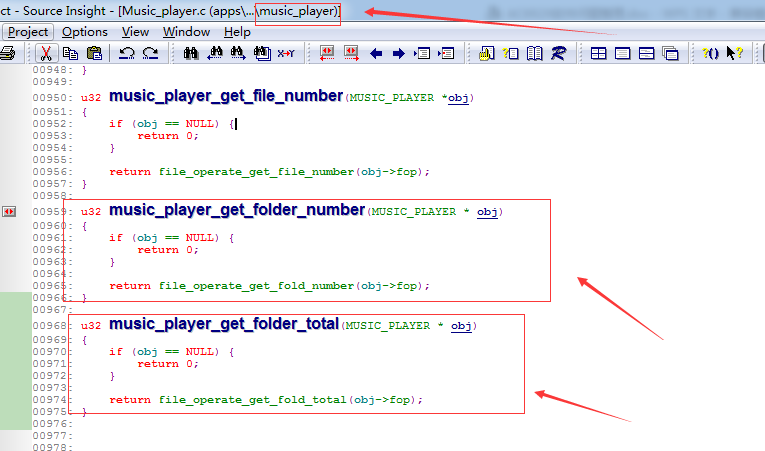This screenshot has height=451, width=765.
Task: Click the Jump To Definition icon
Action: (422, 53)
